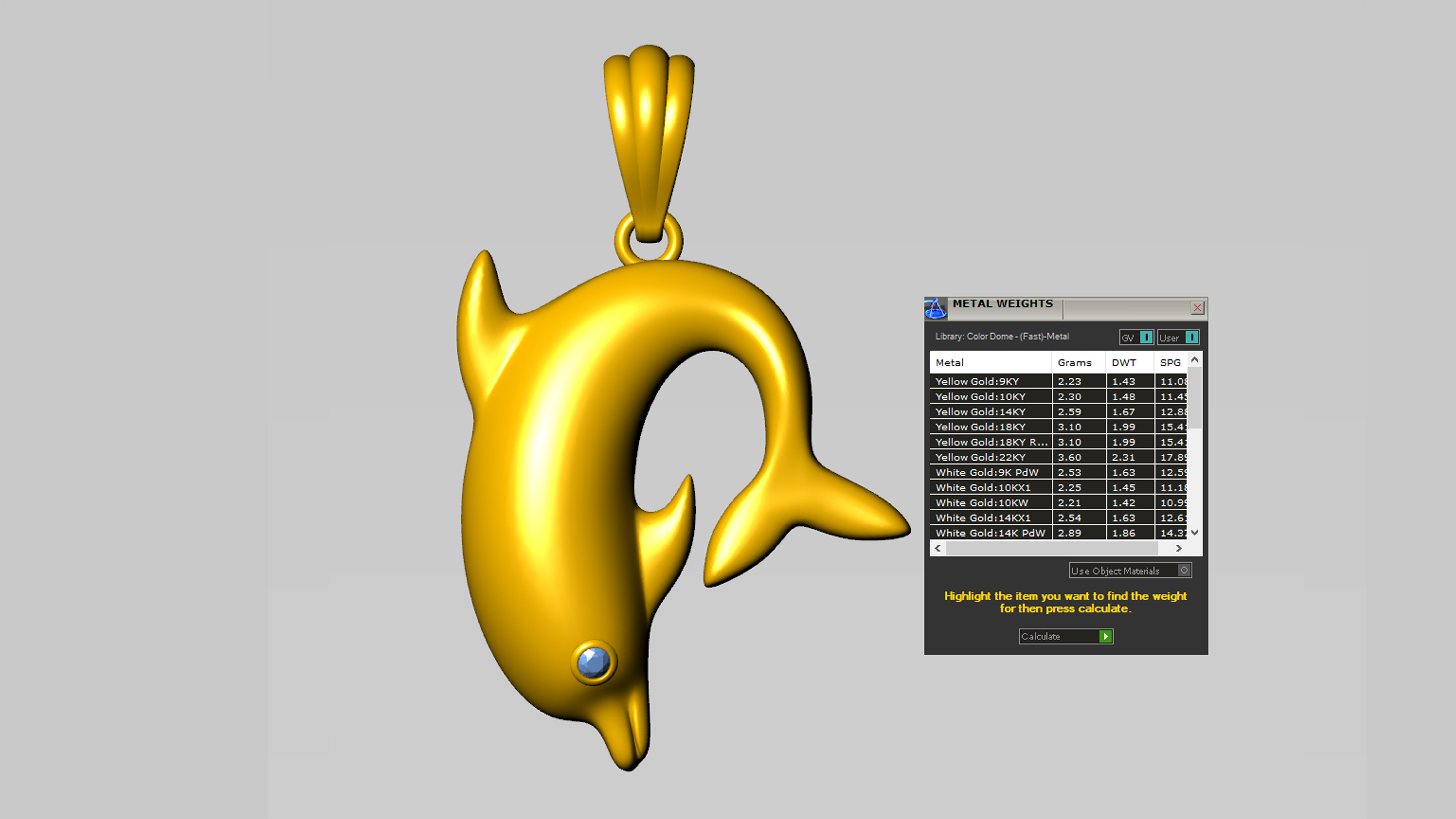Click the 2.30 grams value
The width and height of the screenshot is (1456, 819).
(1069, 397)
